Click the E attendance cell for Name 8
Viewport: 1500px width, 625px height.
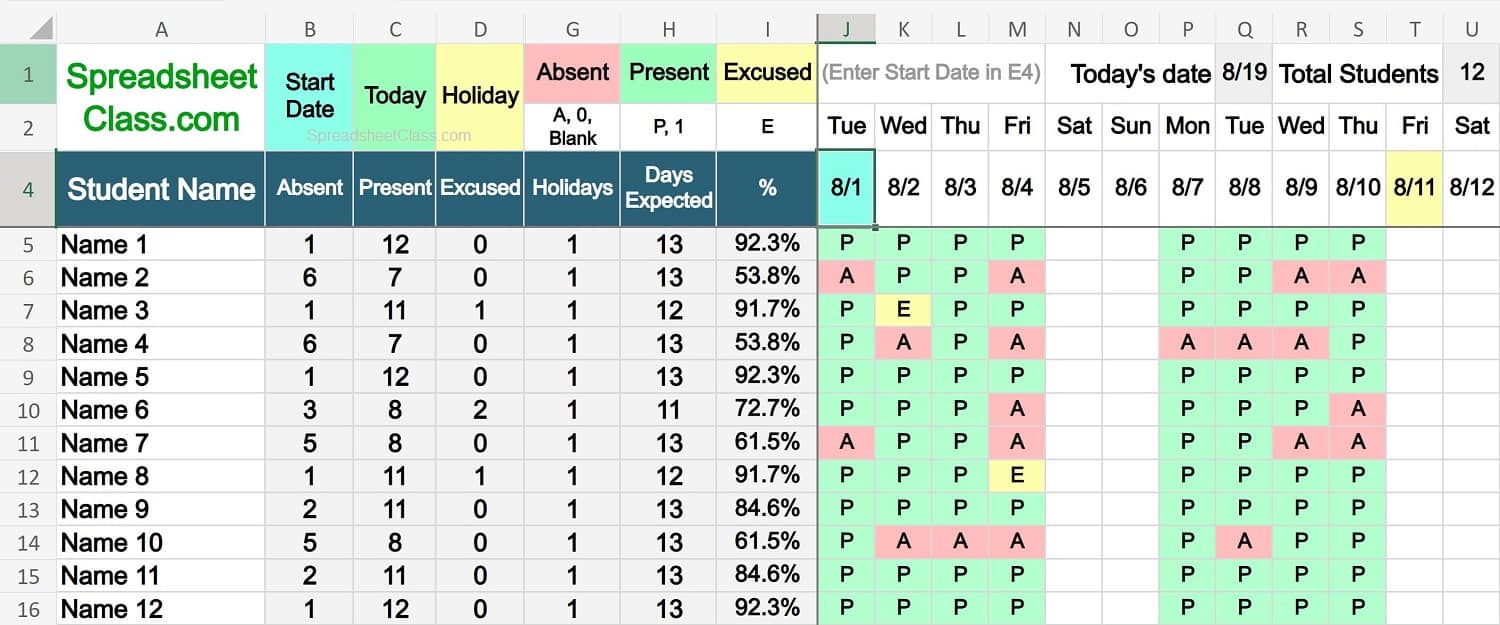click(x=1016, y=476)
